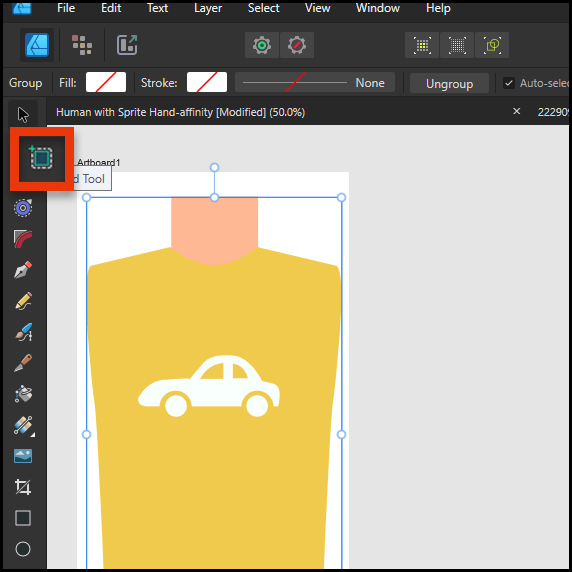Viewport: 572px width, 572px height.
Task: Select the Pen tool
Action: [x=23, y=270]
